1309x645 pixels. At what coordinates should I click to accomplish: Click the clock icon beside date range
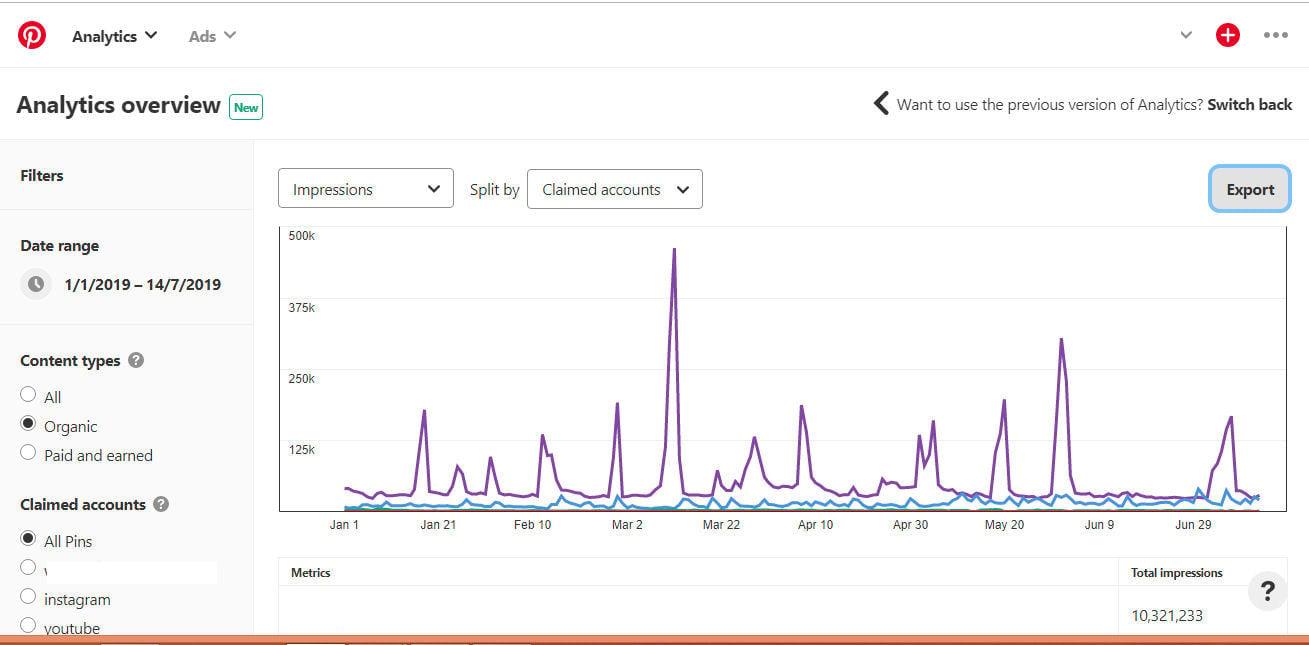point(36,284)
